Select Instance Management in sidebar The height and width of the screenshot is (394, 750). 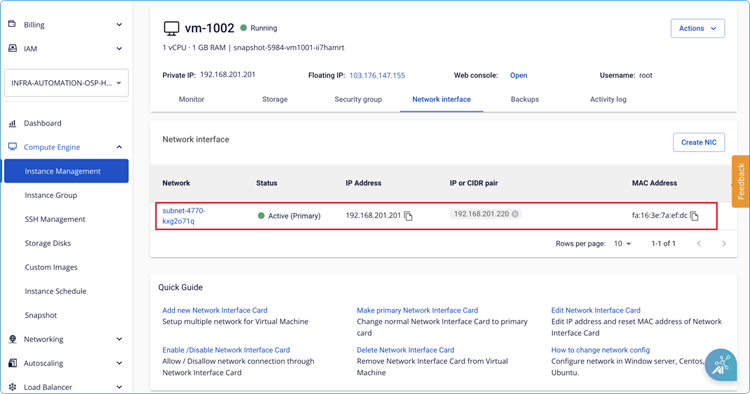tap(66, 171)
